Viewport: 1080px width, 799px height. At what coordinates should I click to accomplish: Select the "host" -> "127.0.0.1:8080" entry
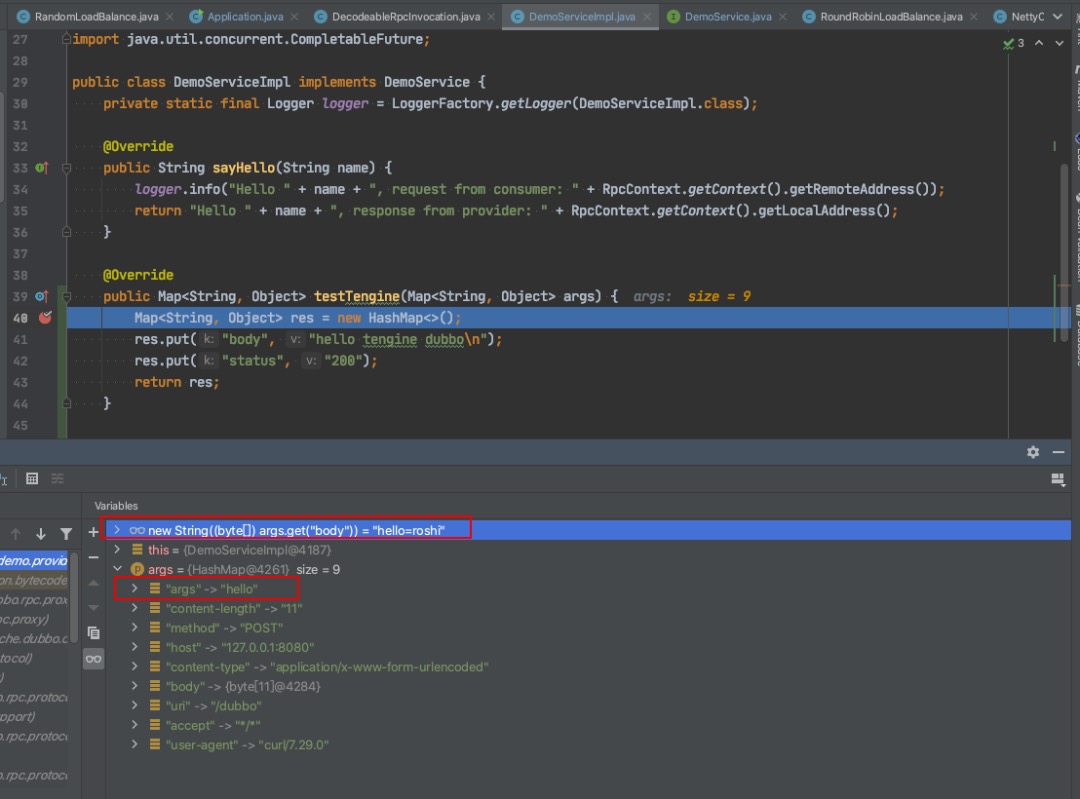point(240,647)
